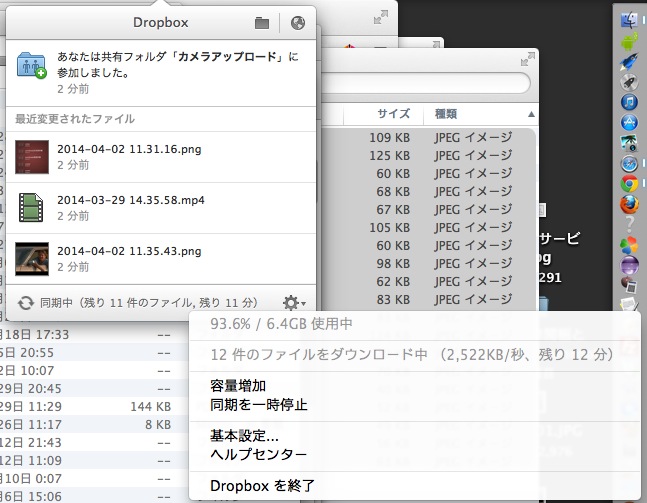Choose Dropbox を終了 to quit
Image resolution: width=647 pixels, height=503 pixels.
[x=262, y=486]
